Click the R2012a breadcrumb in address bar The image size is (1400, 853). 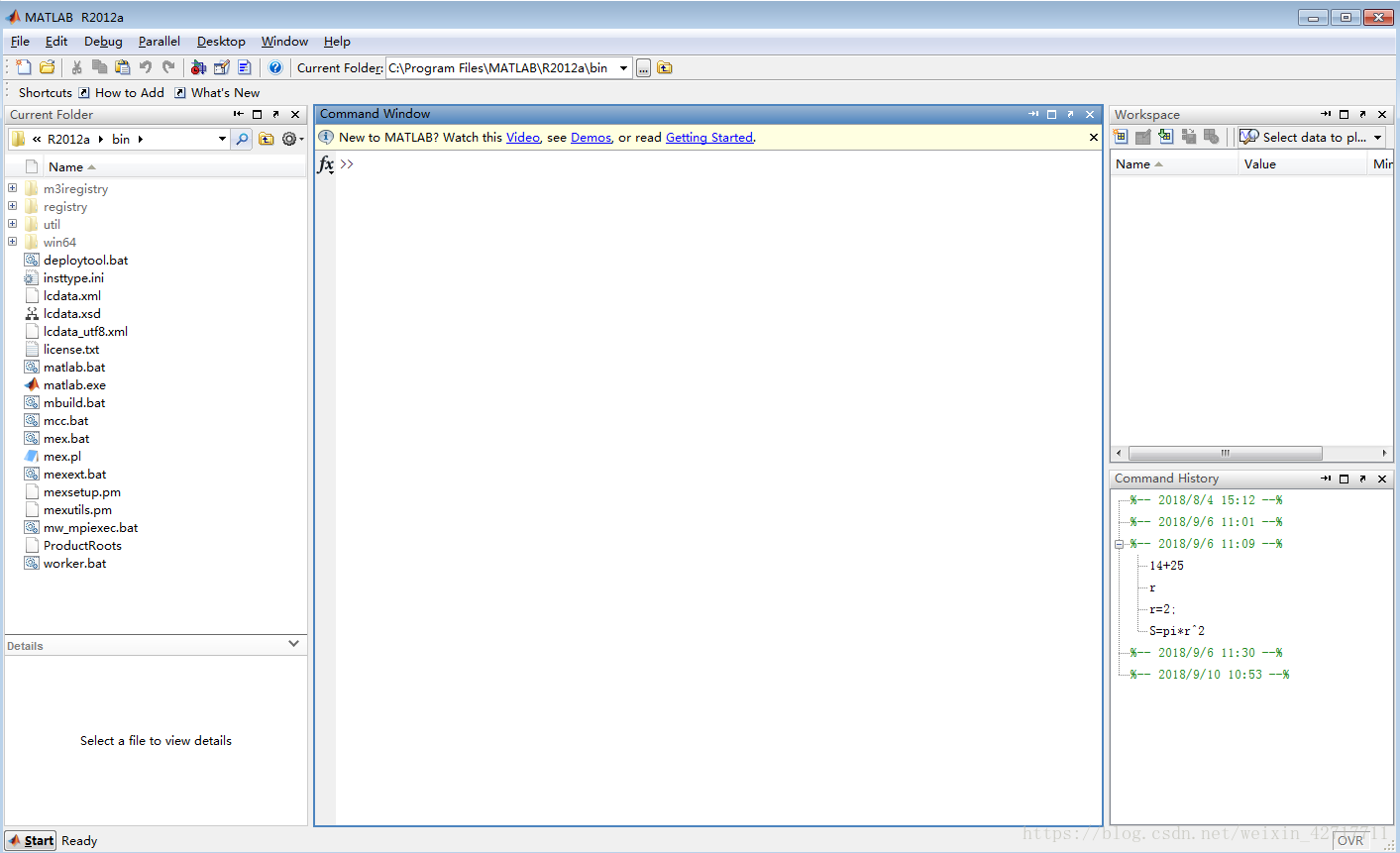(x=68, y=139)
